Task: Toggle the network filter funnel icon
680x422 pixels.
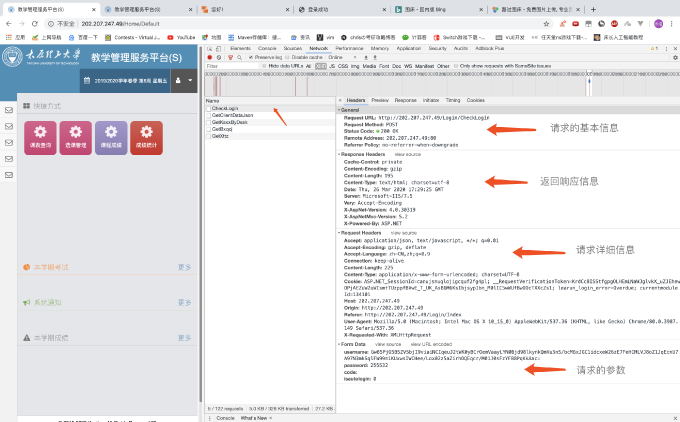Action: click(230, 57)
